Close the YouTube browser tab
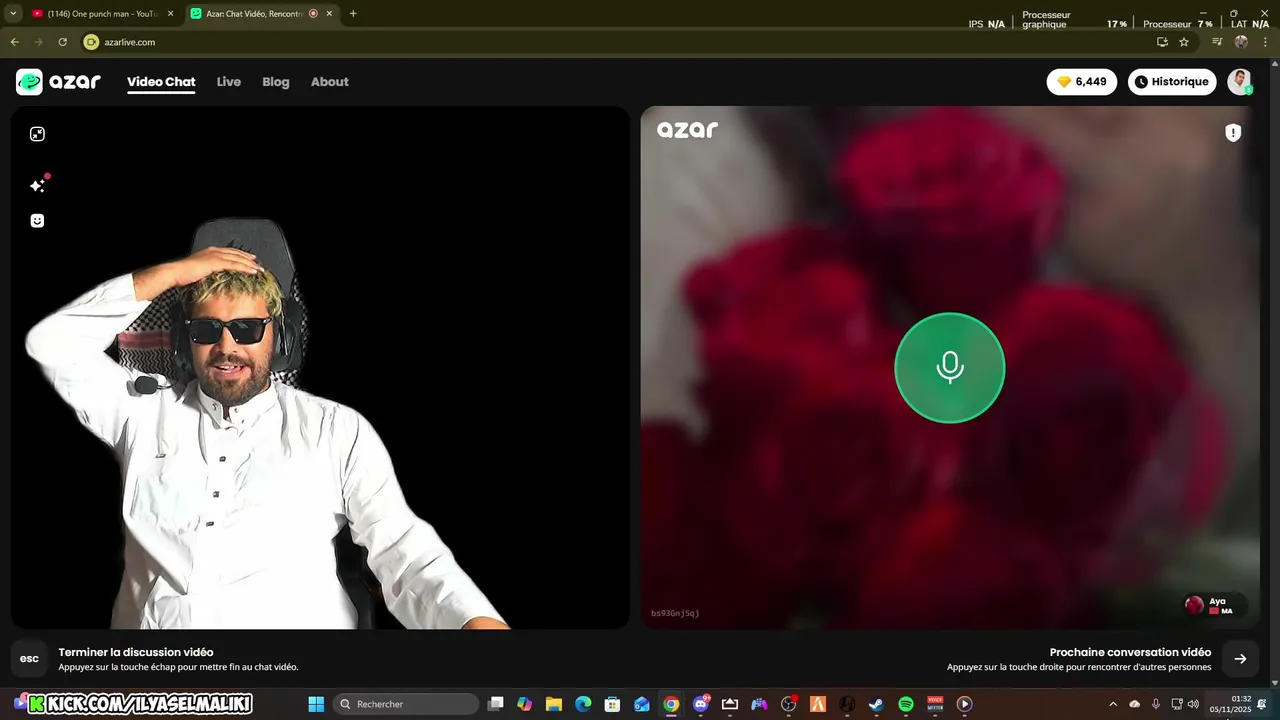 170,14
